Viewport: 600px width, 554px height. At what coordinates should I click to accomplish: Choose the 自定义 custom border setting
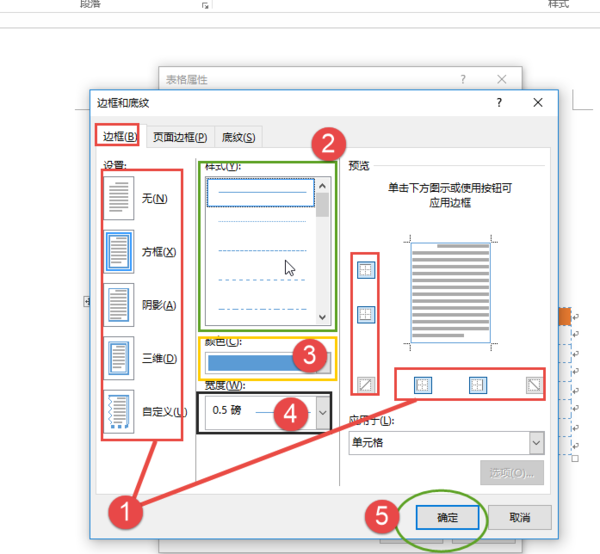[x=119, y=412]
